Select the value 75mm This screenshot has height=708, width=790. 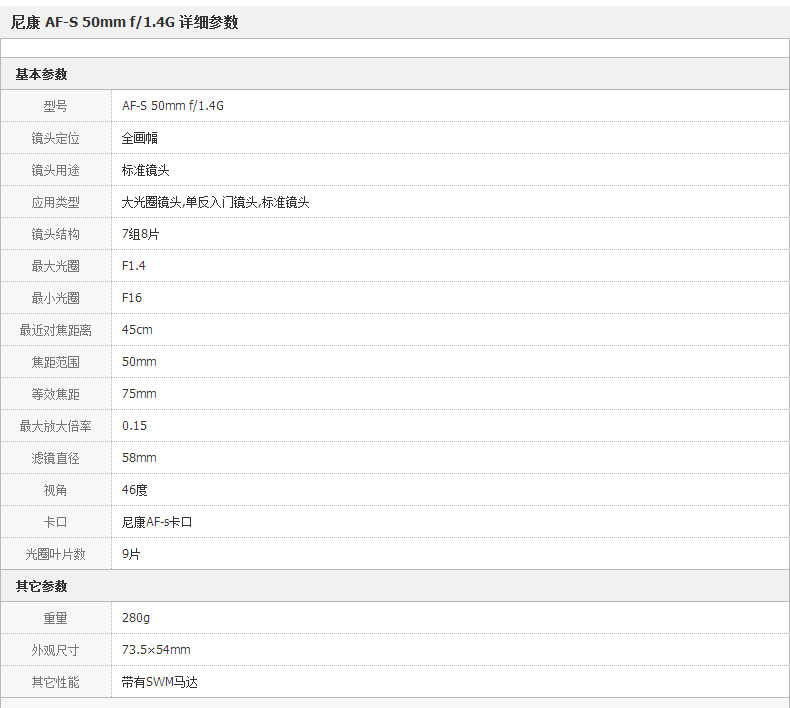[139, 394]
